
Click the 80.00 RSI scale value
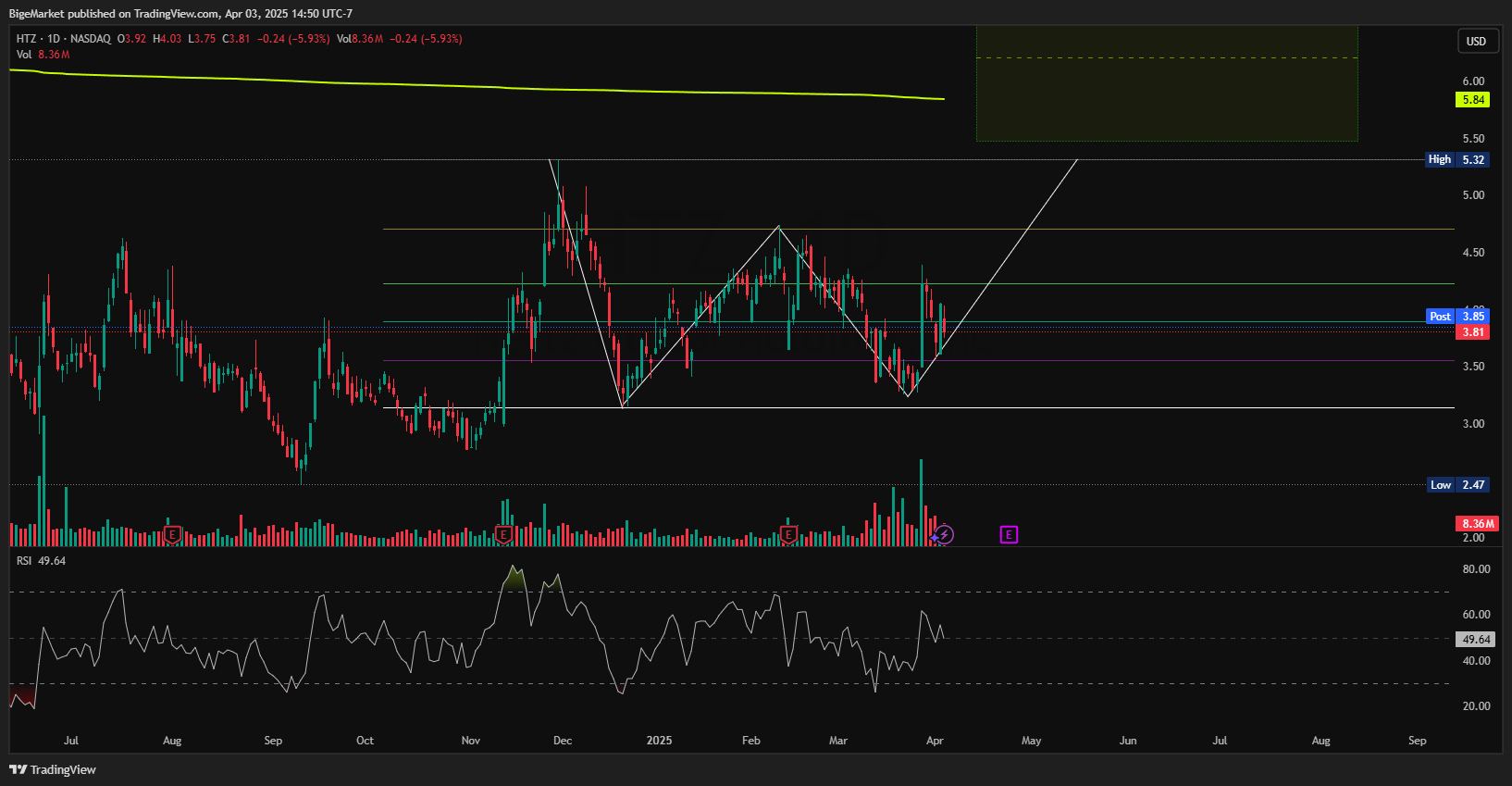click(1476, 569)
